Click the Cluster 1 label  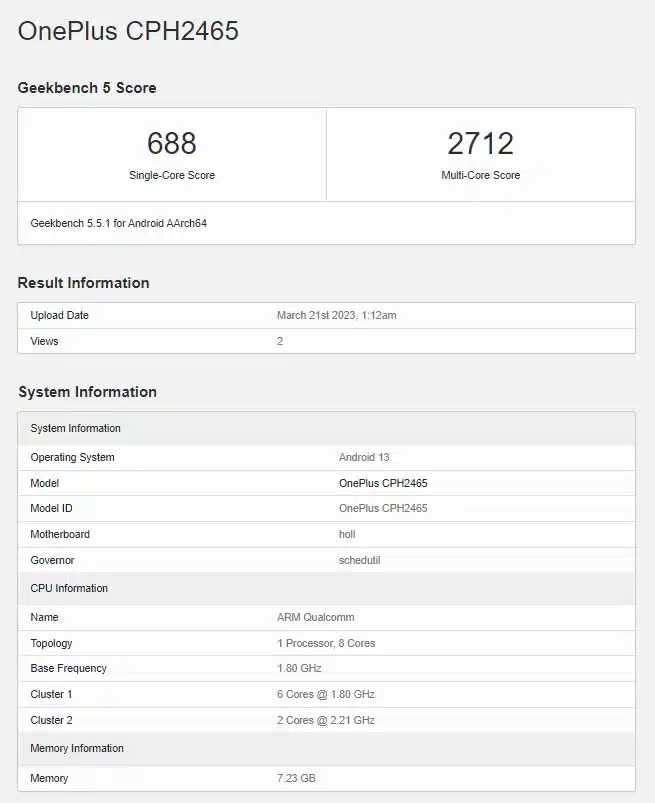pyautogui.click(x=51, y=694)
